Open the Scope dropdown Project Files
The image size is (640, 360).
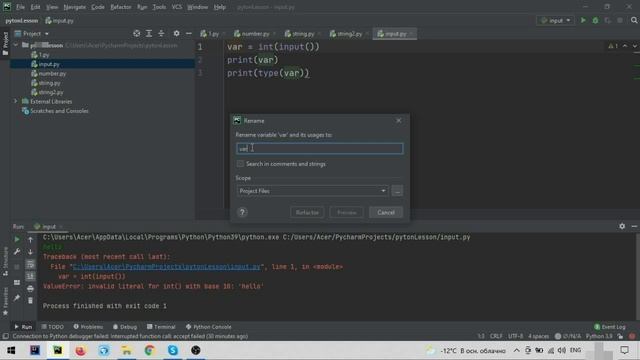[x=312, y=191]
